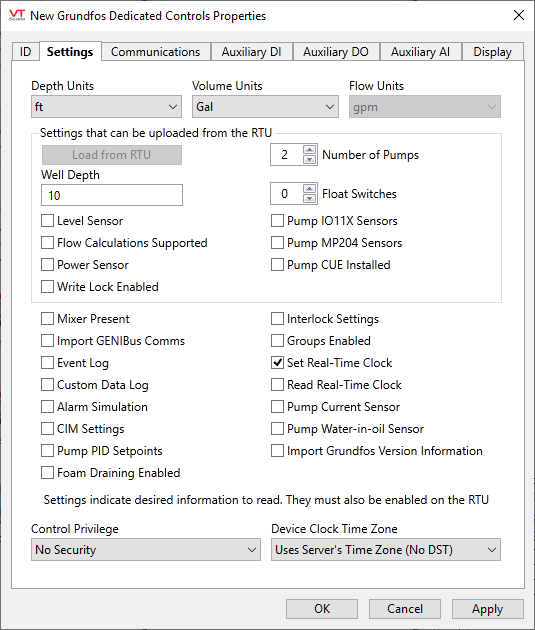Apply the settings changes

point(488,609)
